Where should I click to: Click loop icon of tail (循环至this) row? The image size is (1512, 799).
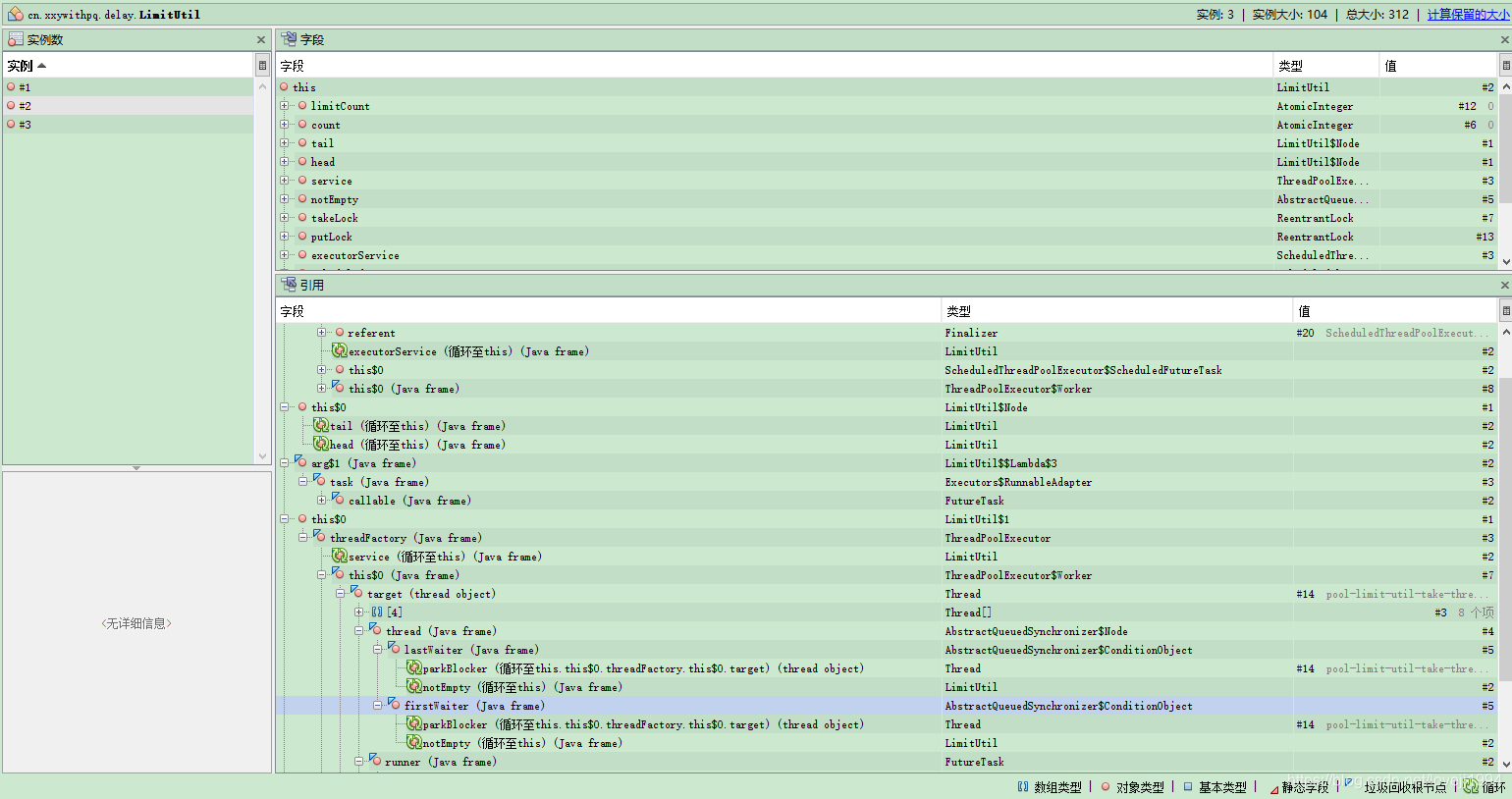(x=321, y=426)
